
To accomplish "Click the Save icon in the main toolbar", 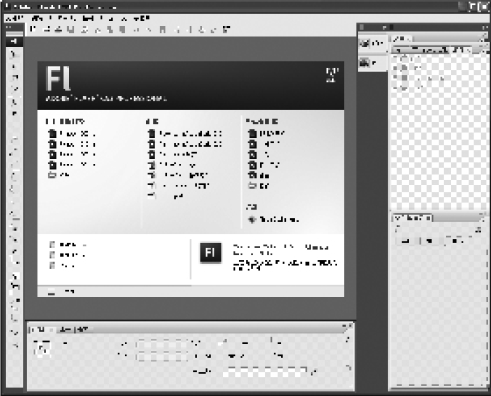I will click(x=70, y=29).
